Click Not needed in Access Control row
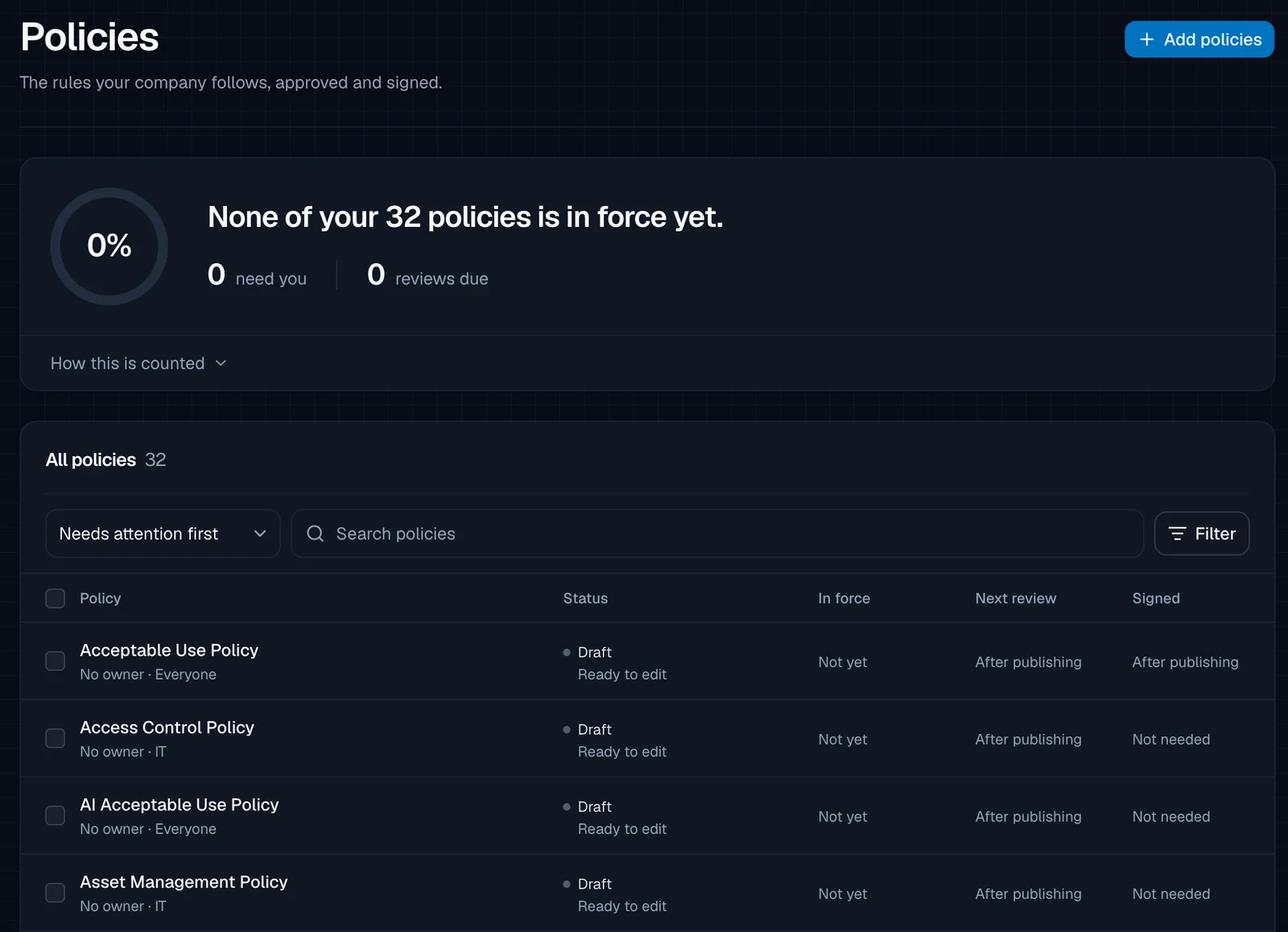 pos(1171,739)
